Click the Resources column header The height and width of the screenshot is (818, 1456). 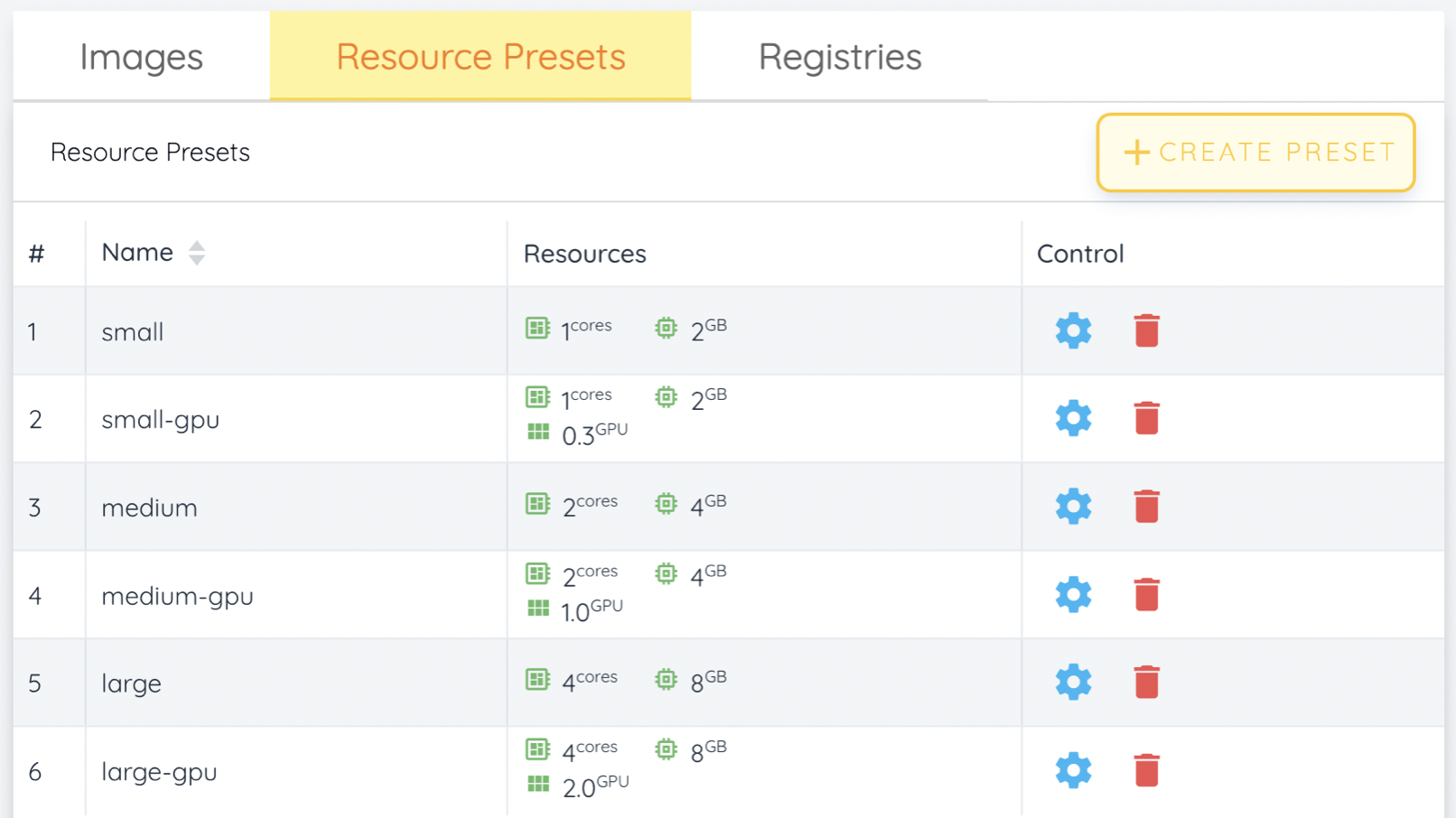pyautogui.click(x=584, y=254)
